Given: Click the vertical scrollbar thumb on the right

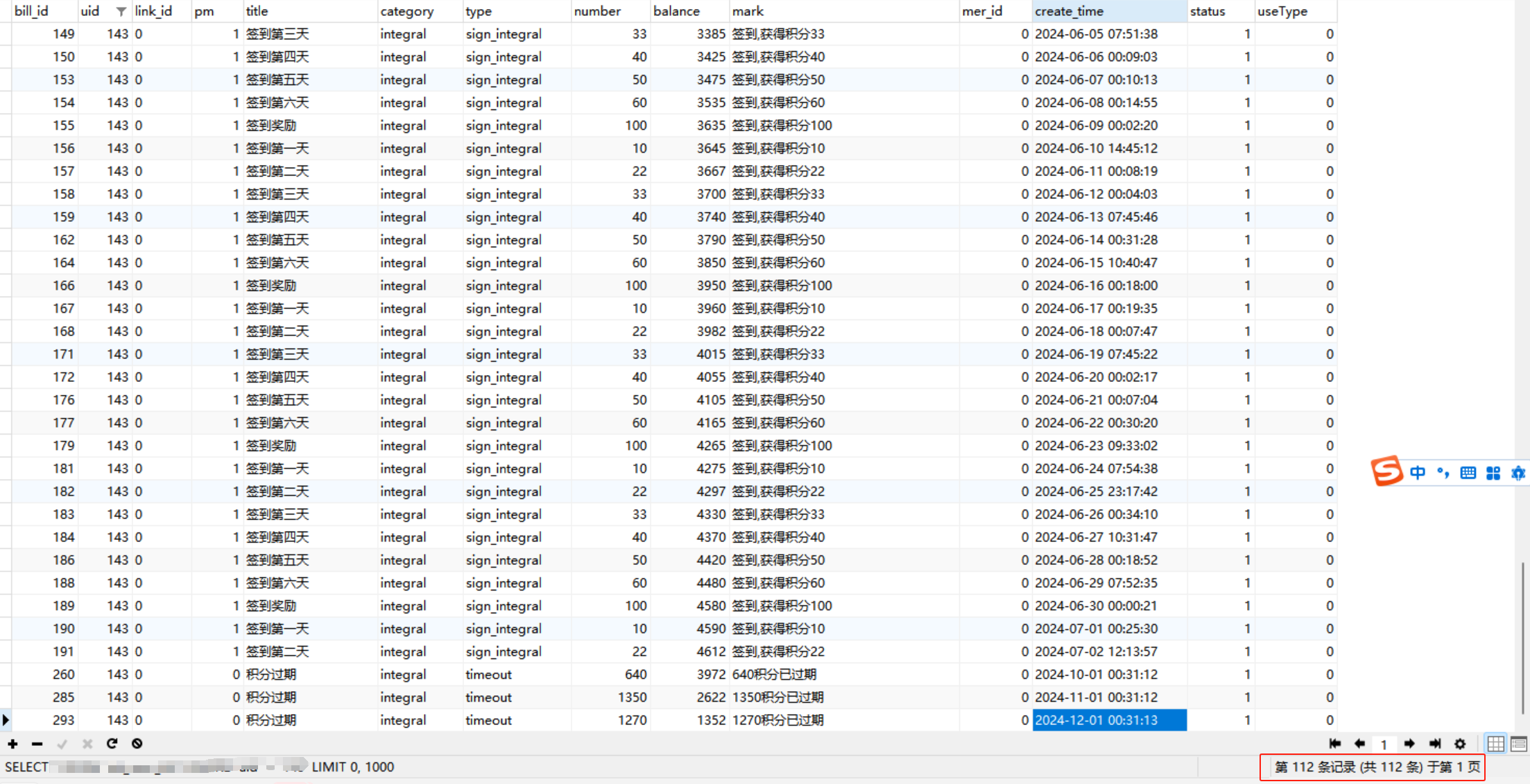Looking at the screenshot, I should click(1524, 638).
